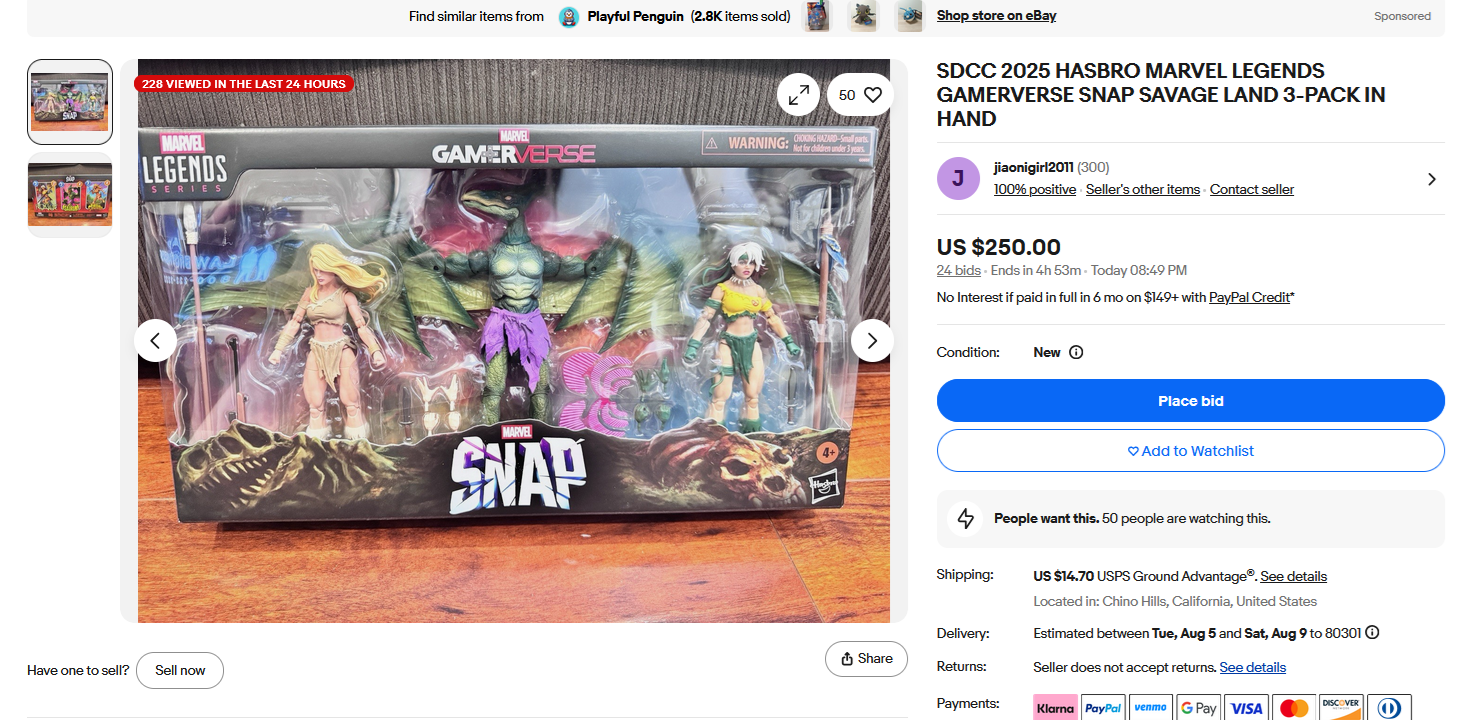Viewport: 1483px width, 720px height.
Task: Open the delivery estimate info icon
Action: [1372, 632]
